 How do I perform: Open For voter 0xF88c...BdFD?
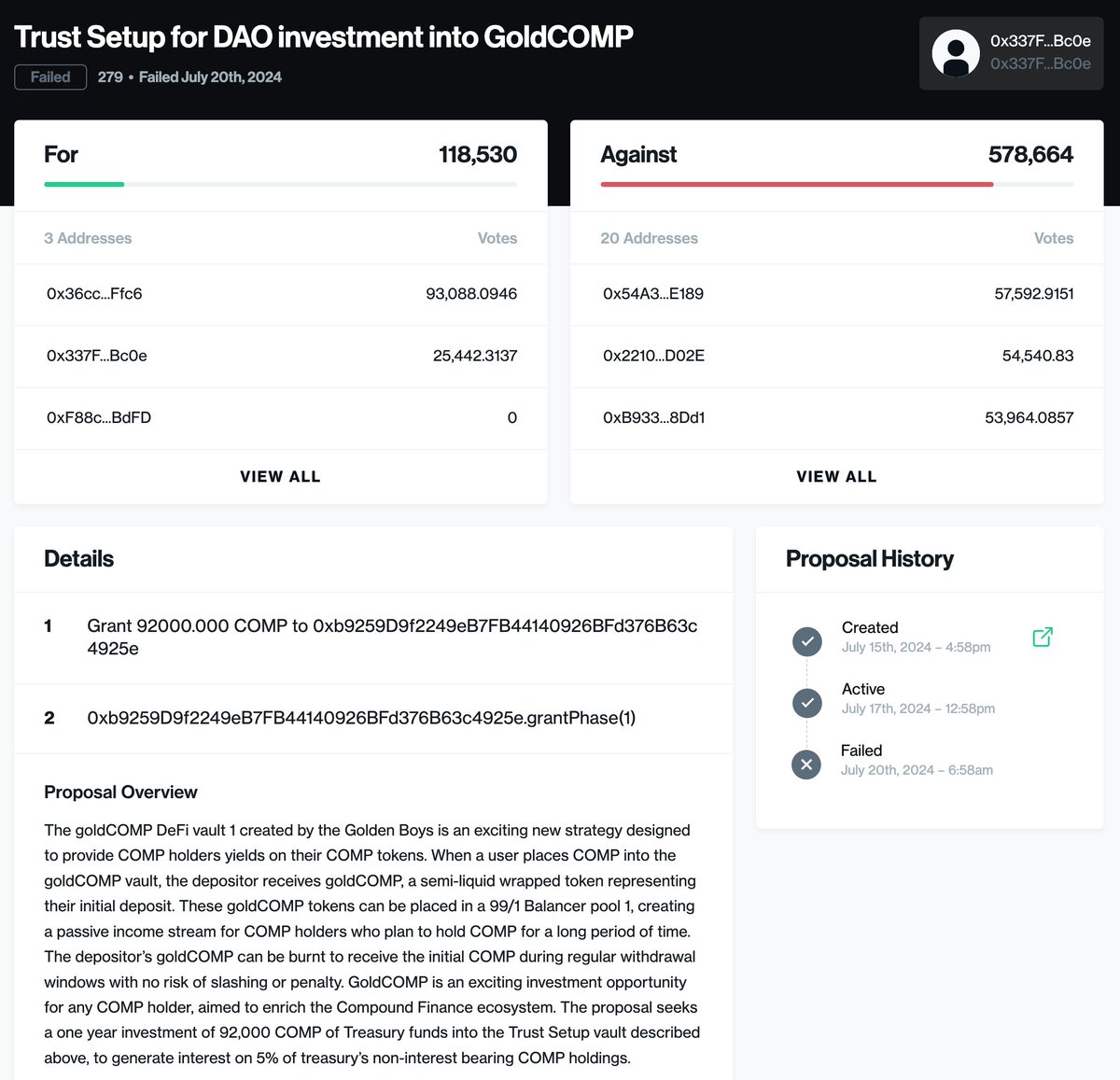click(x=99, y=418)
